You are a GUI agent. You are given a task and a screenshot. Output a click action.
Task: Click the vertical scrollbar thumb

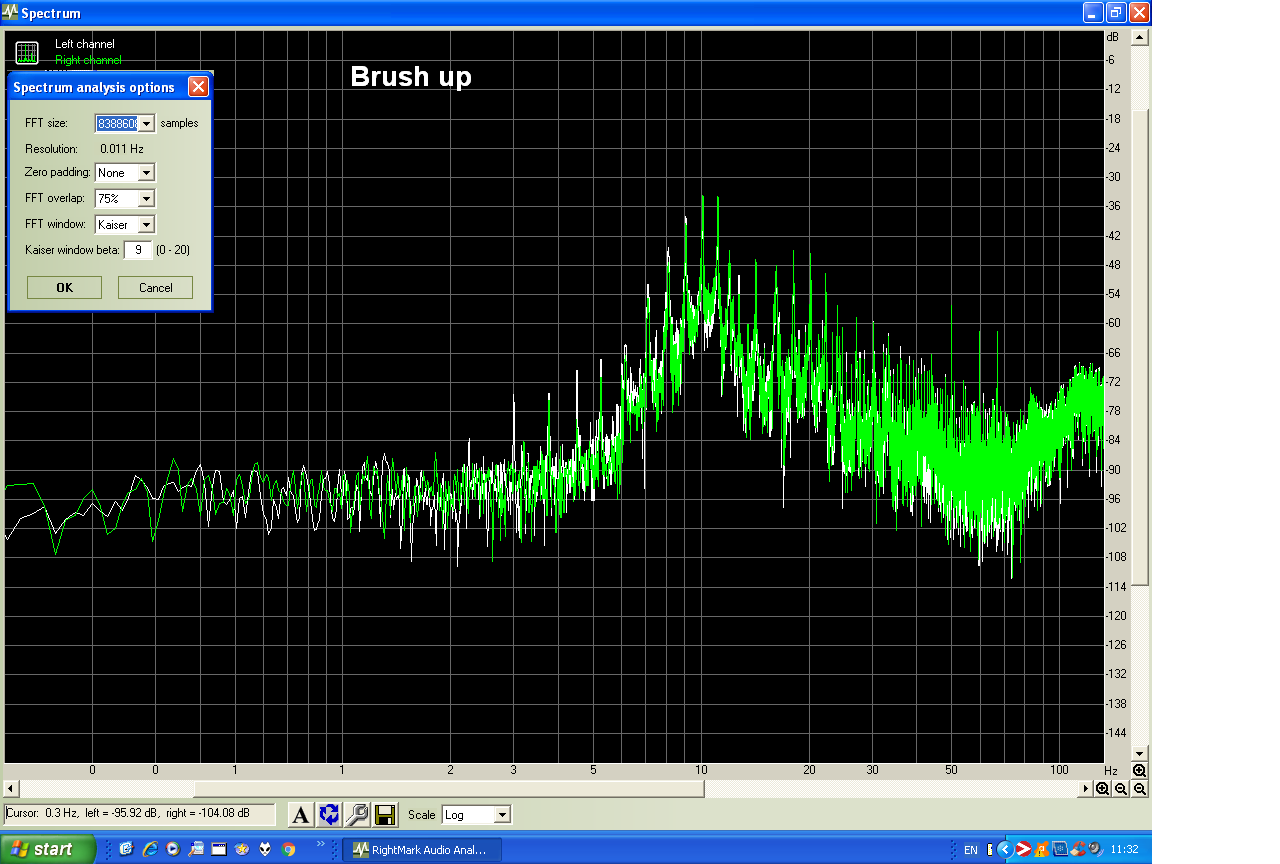click(x=1139, y=346)
